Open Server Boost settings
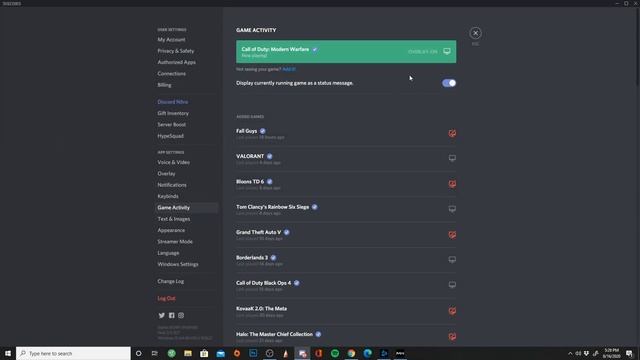 point(171,124)
